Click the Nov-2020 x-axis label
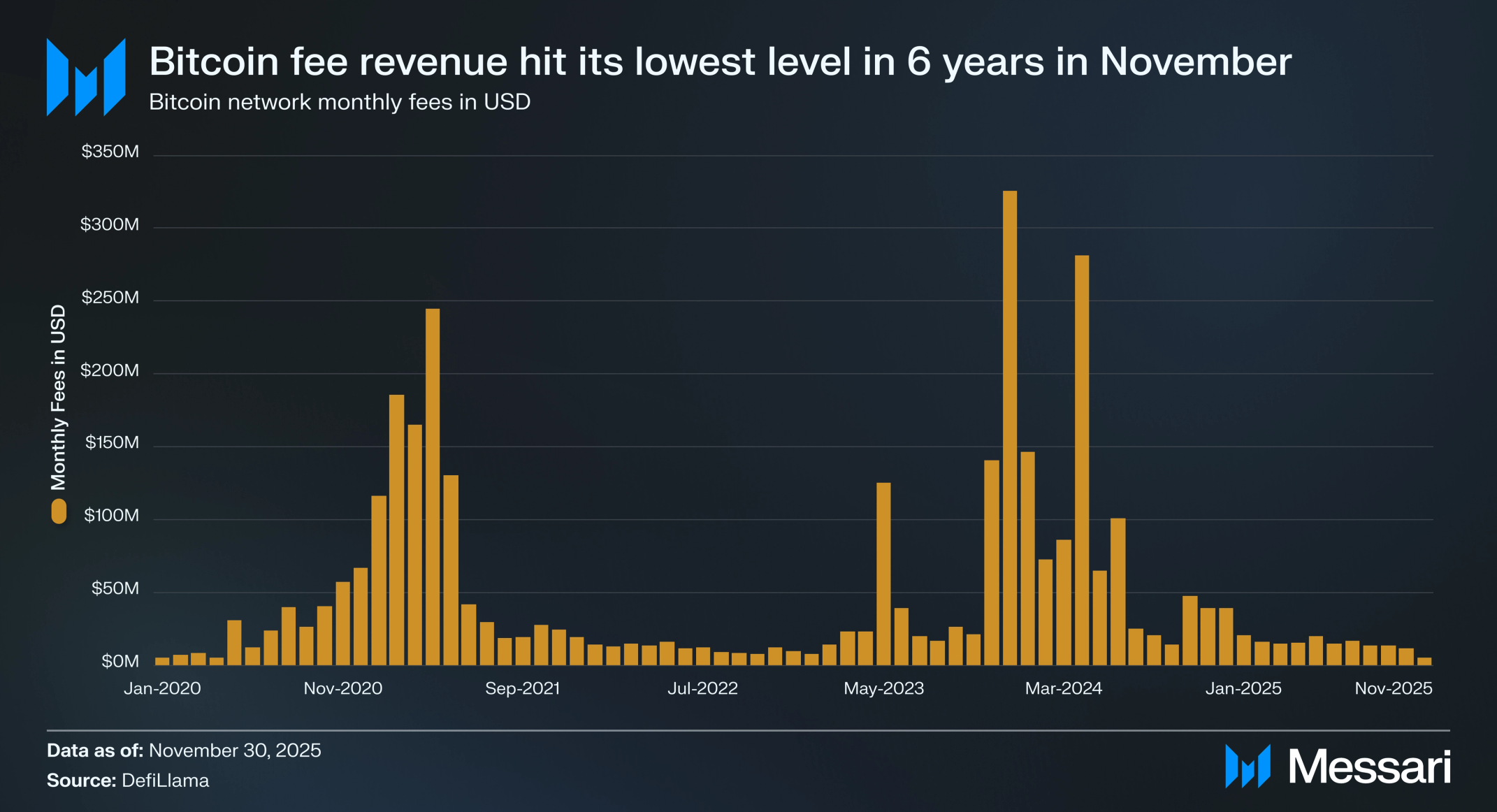 342,688
